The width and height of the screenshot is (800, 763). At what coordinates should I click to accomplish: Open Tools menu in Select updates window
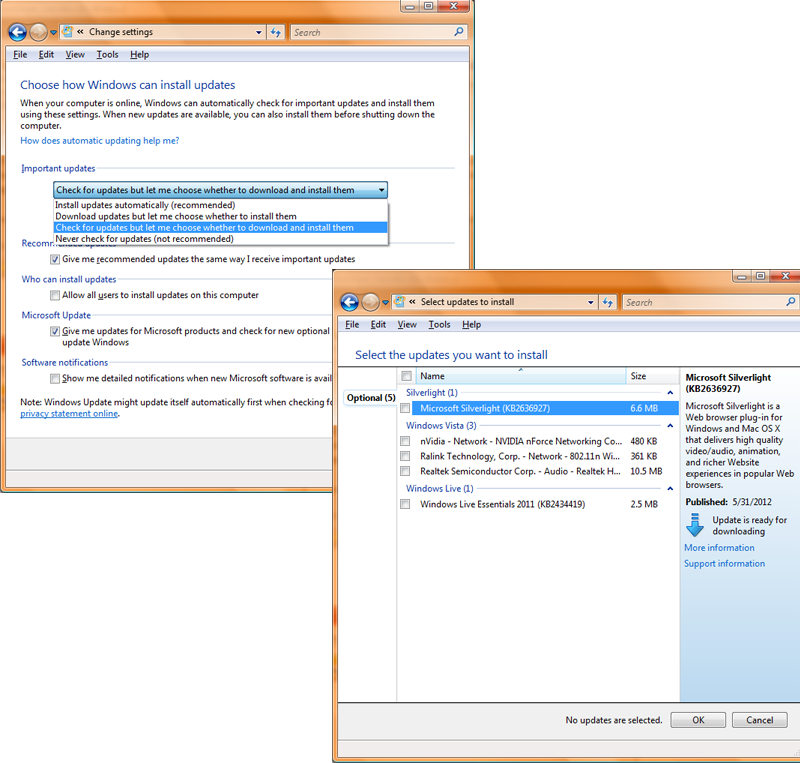pyautogui.click(x=439, y=325)
